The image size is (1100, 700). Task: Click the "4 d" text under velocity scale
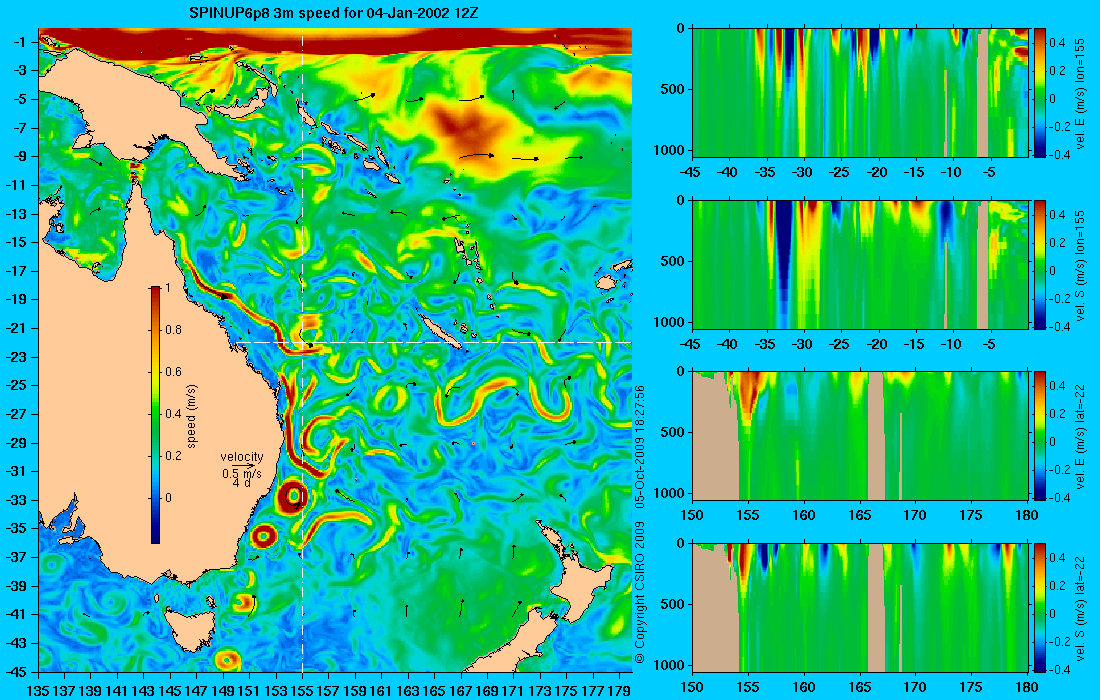click(242, 483)
